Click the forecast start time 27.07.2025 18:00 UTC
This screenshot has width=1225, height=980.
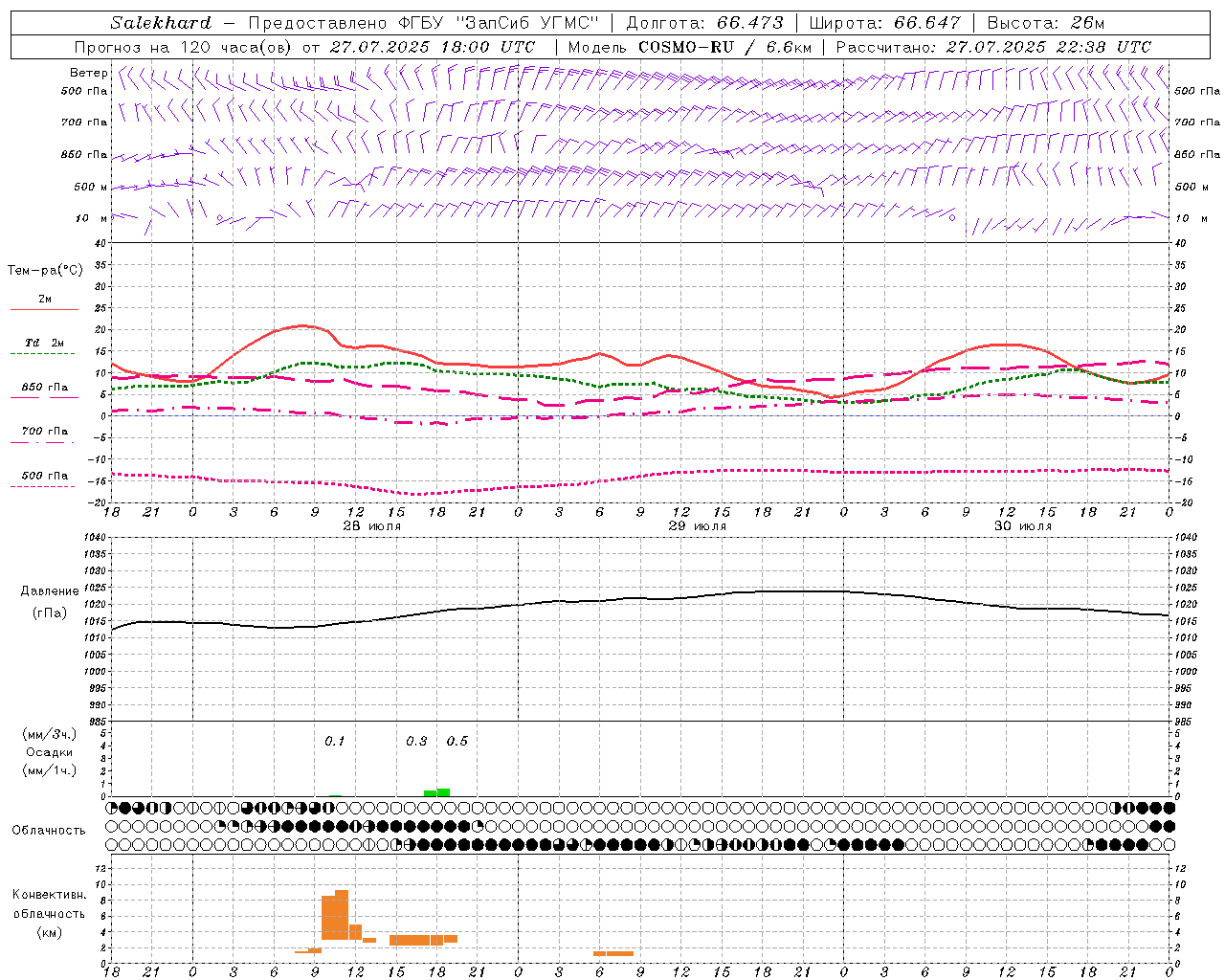pos(433,47)
